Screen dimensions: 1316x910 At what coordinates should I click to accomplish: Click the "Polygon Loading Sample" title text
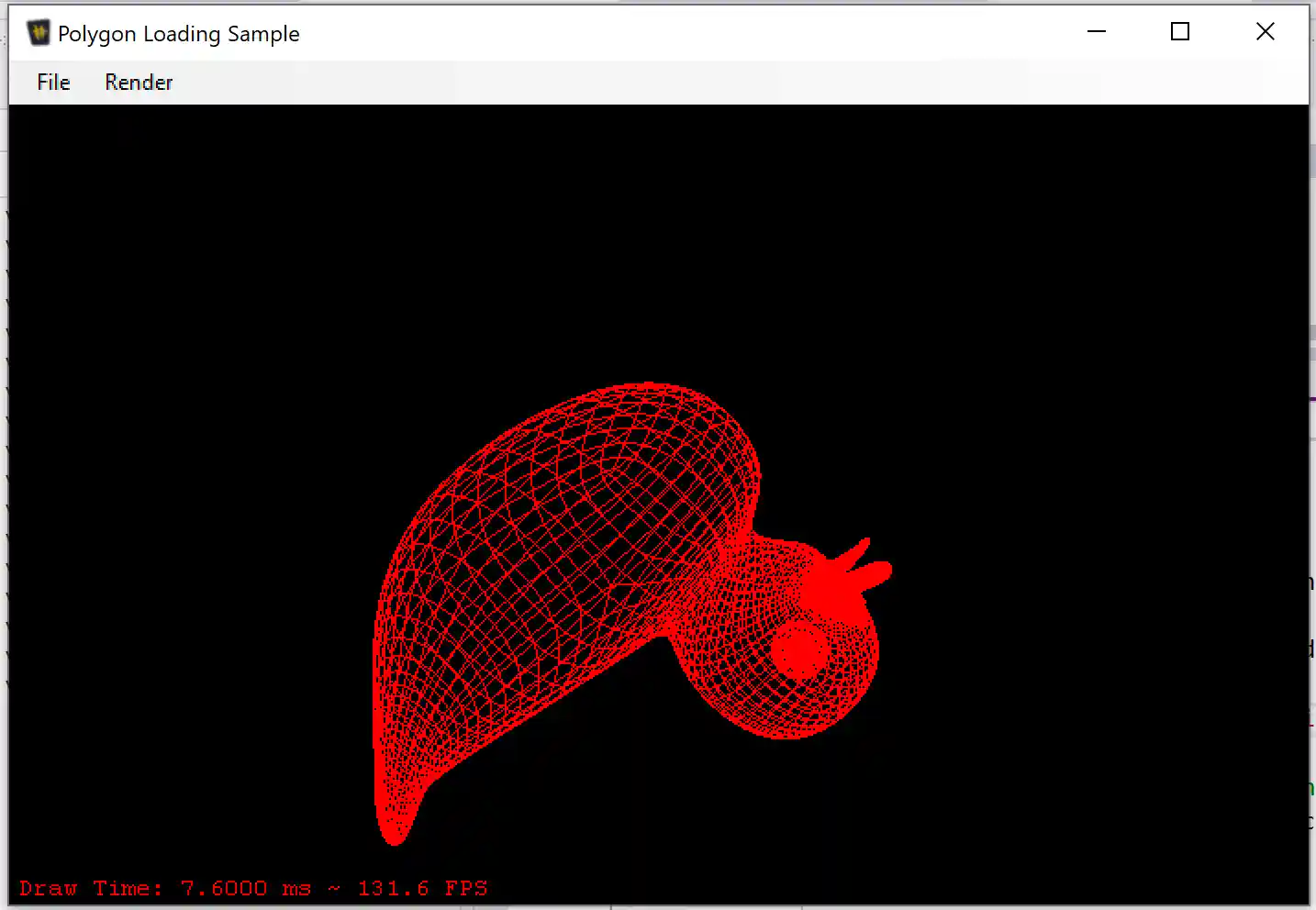point(179,34)
